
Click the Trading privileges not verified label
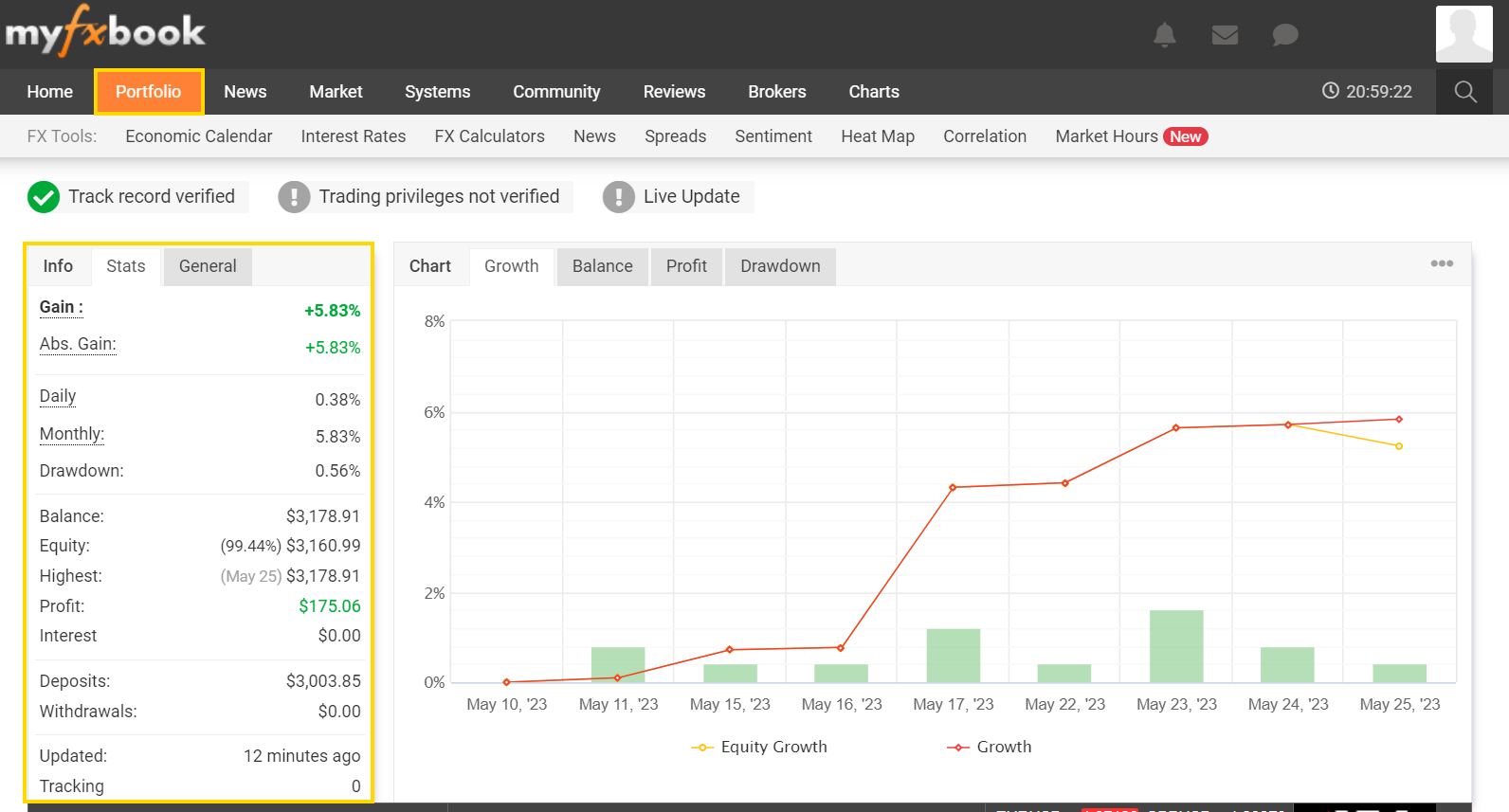[439, 196]
